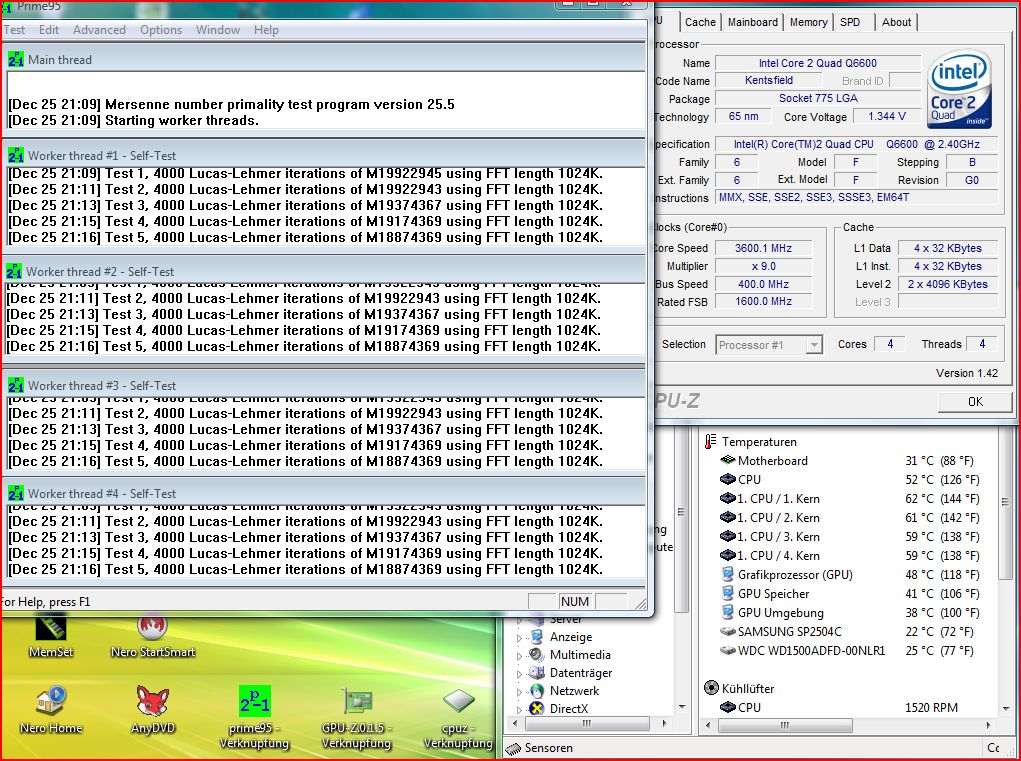Click the Prime95 window resize grip

tap(641, 603)
